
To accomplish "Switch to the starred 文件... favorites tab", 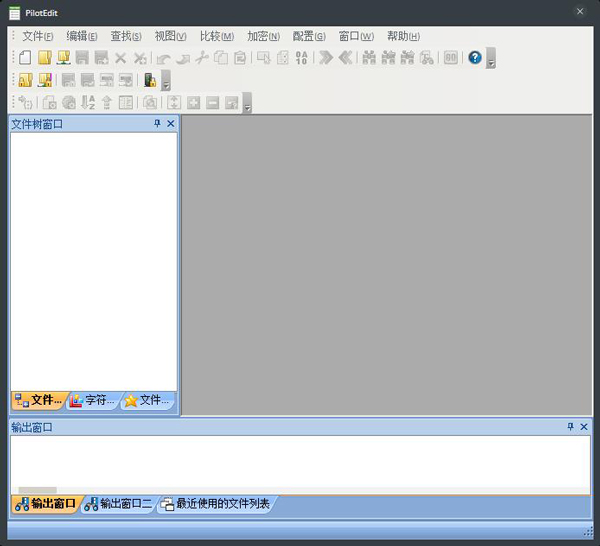I will point(148,400).
